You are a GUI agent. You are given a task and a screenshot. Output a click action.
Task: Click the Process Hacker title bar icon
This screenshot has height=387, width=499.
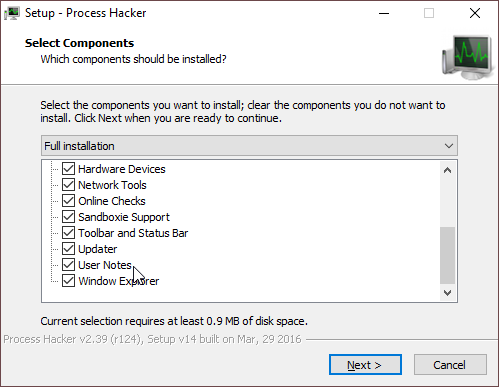pyautogui.click(x=12, y=13)
